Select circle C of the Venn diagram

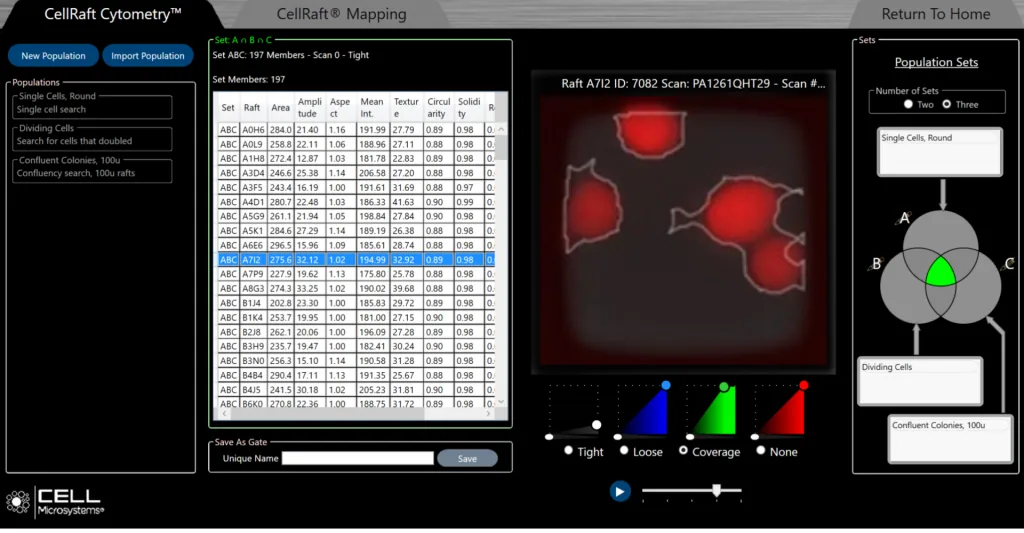tap(980, 294)
